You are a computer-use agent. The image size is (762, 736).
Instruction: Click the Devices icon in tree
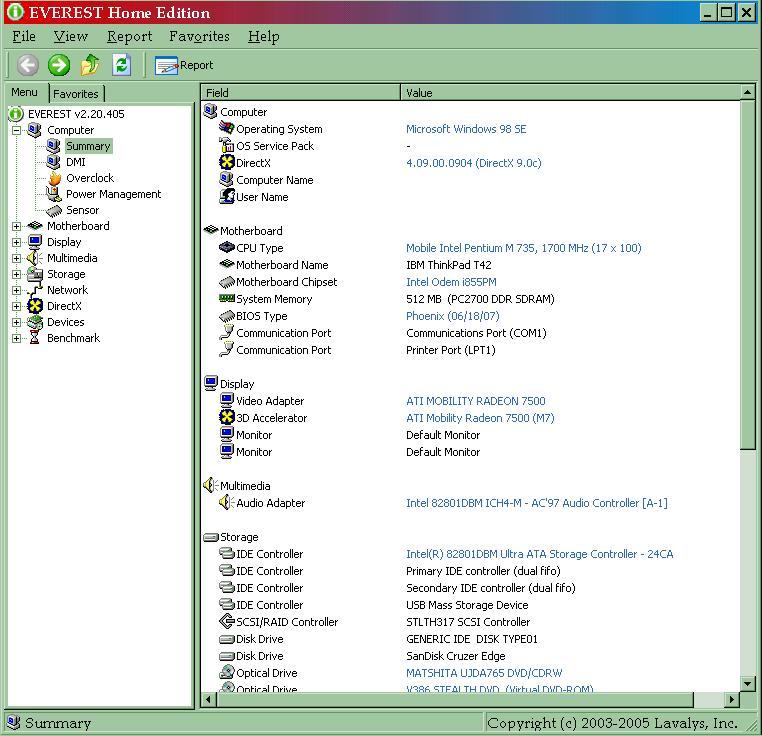coord(35,322)
